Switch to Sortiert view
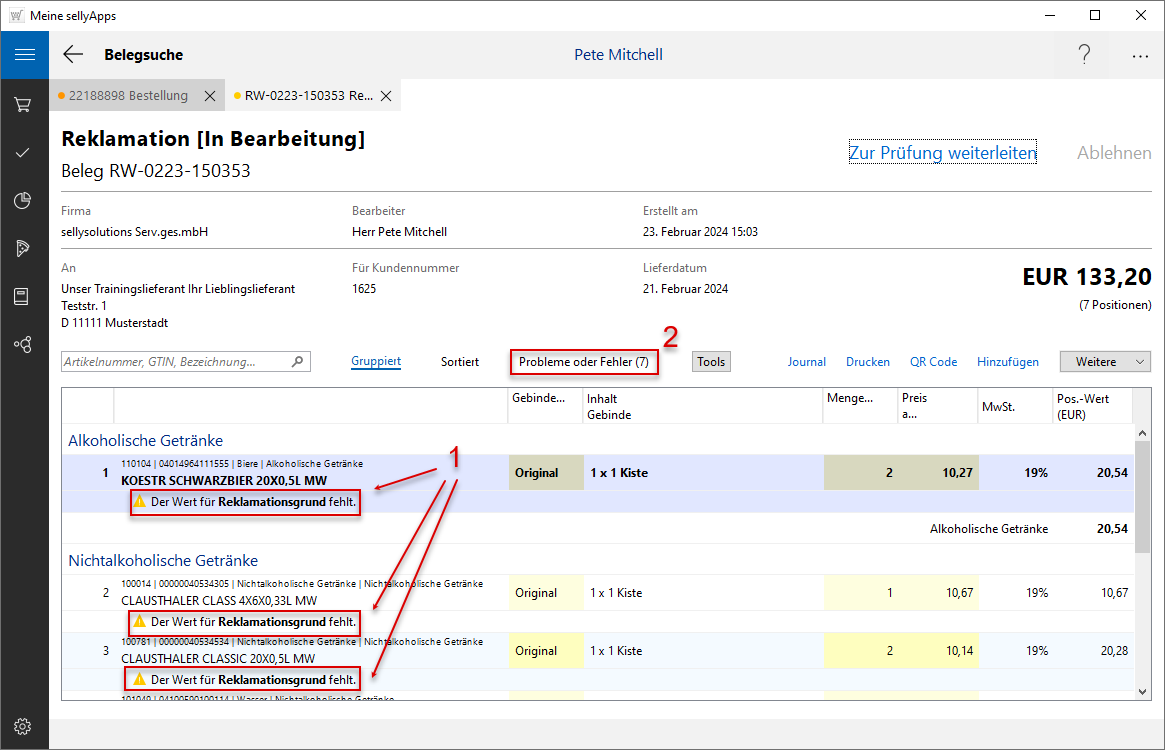 (x=460, y=362)
